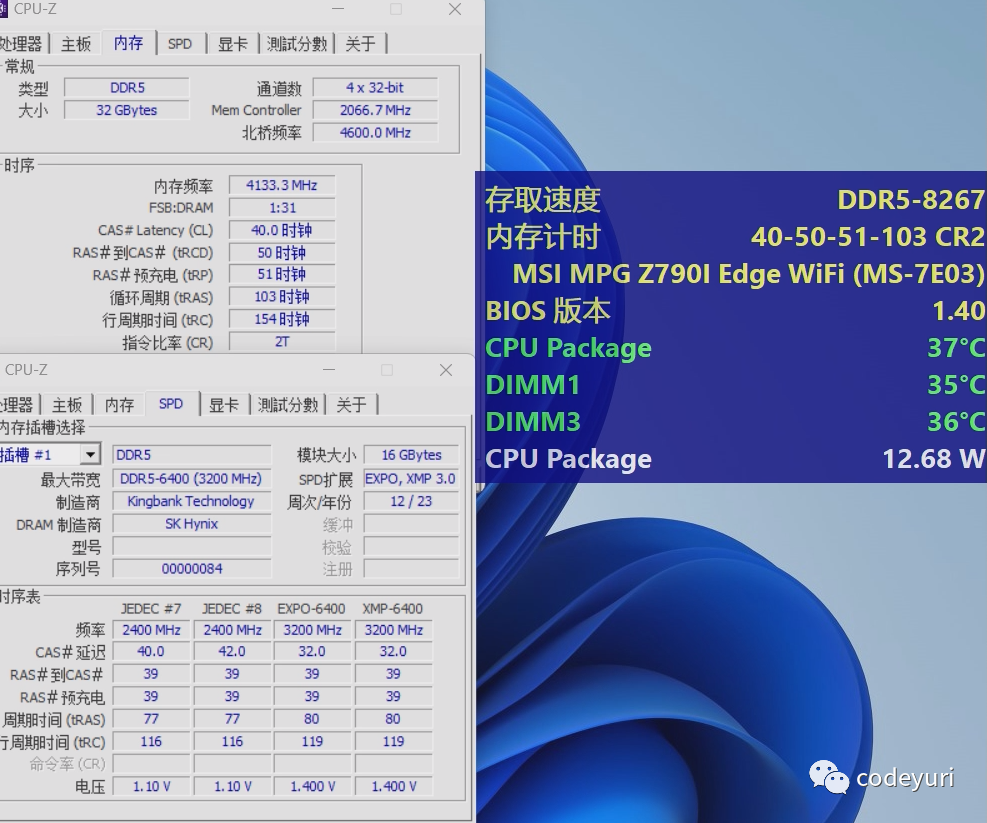Open the 主板 tab in the lower CPU-Z window
987x823 pixels.
(67, 405)
